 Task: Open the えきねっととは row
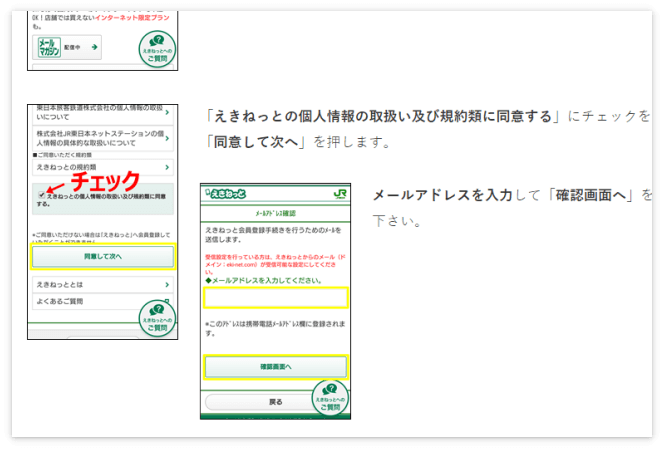tap(103, 284)
